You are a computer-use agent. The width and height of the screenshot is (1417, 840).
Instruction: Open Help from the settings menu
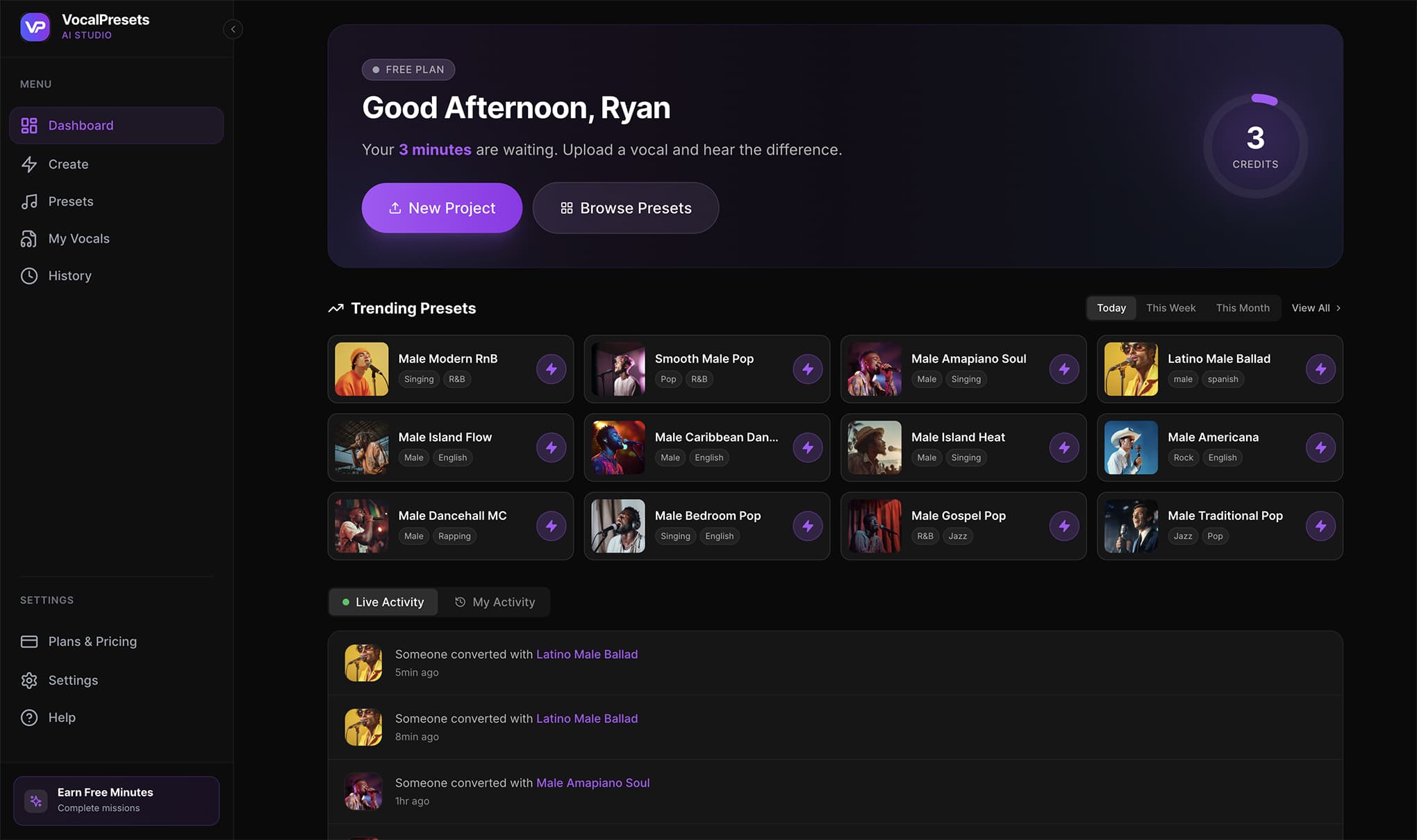tap(61, 718)
